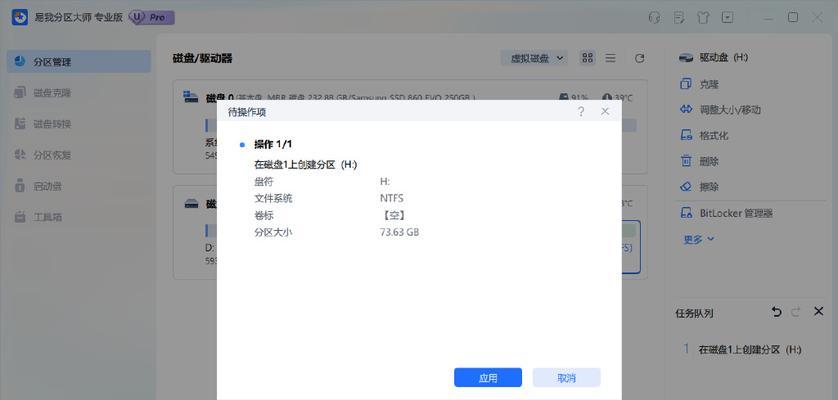Viewport: 838px width, 400px height.
Task: Switch to list view of disks
Action: [610, 58]
